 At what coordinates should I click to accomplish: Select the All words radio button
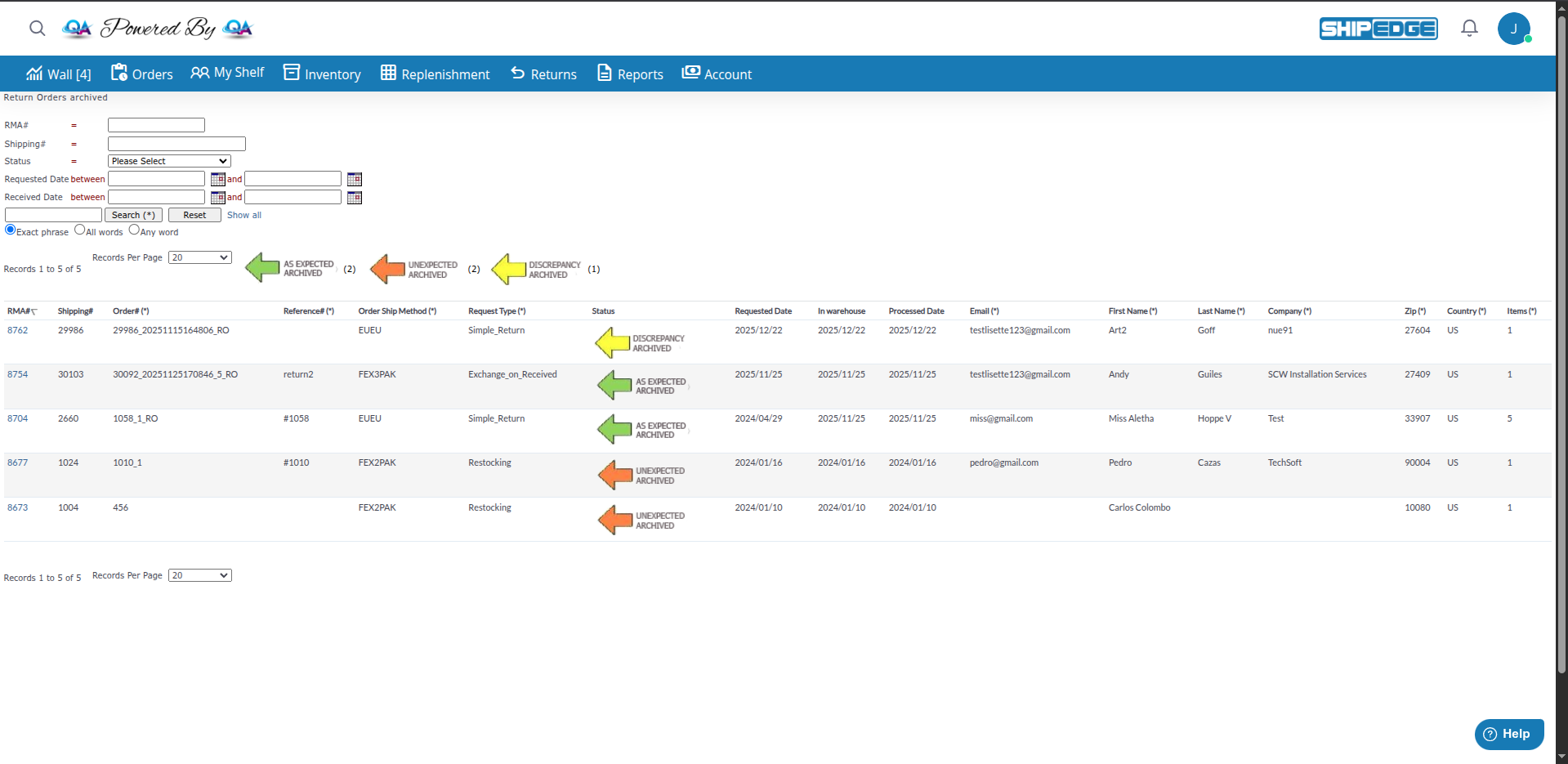click(x=80, y=230)
